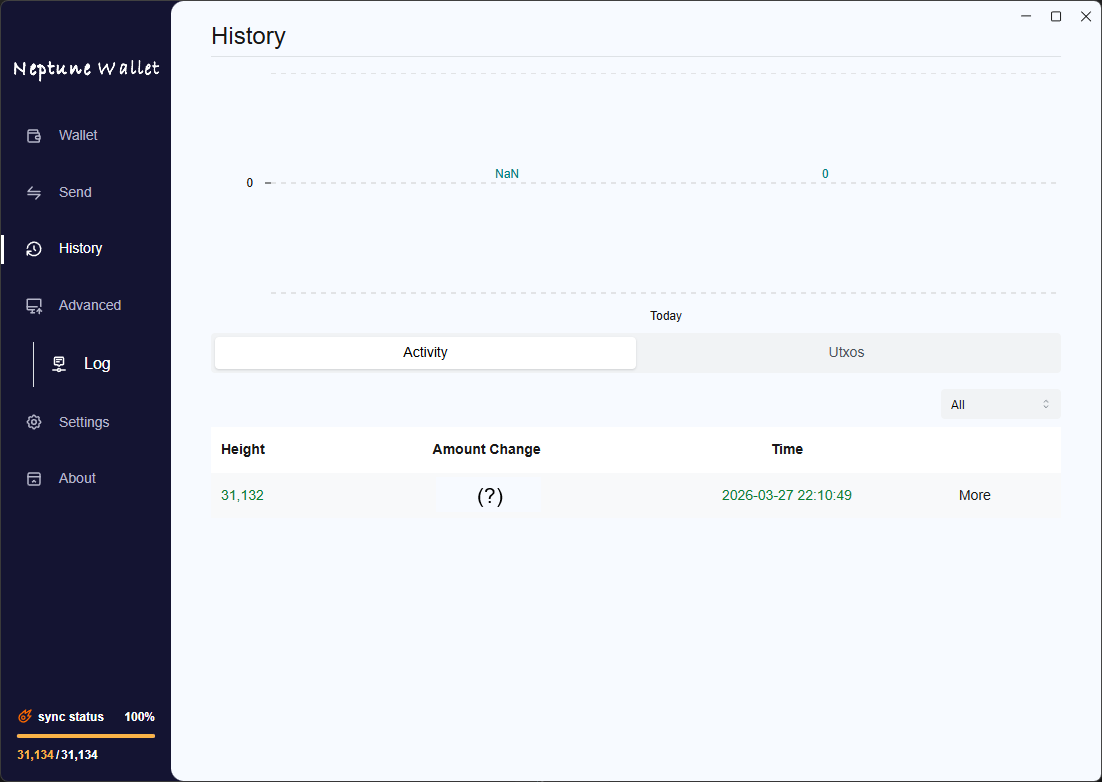Image resolution: width=1102 pixels, height=782 pixels.
Task: Open the Send icon in the sidebar
Action: [33, 192]
